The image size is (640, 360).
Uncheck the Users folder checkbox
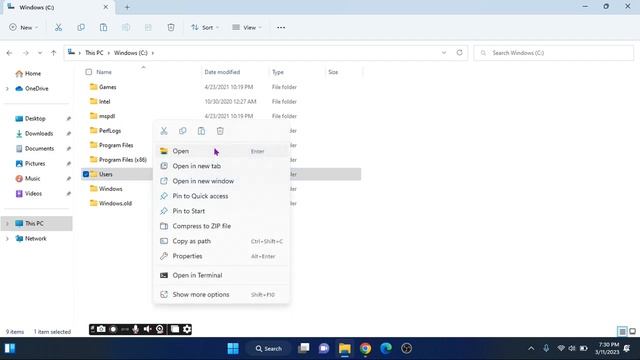86,174
